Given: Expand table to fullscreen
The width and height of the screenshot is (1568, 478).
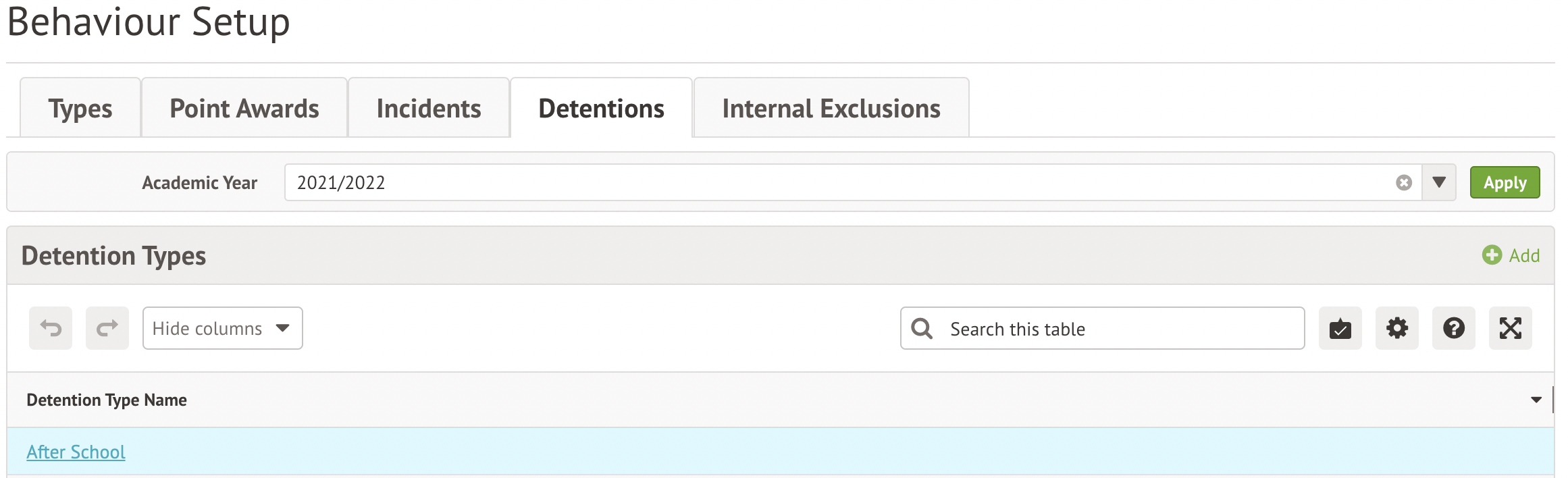Looking at the screenshot, I should click(x=1511, y=329).
